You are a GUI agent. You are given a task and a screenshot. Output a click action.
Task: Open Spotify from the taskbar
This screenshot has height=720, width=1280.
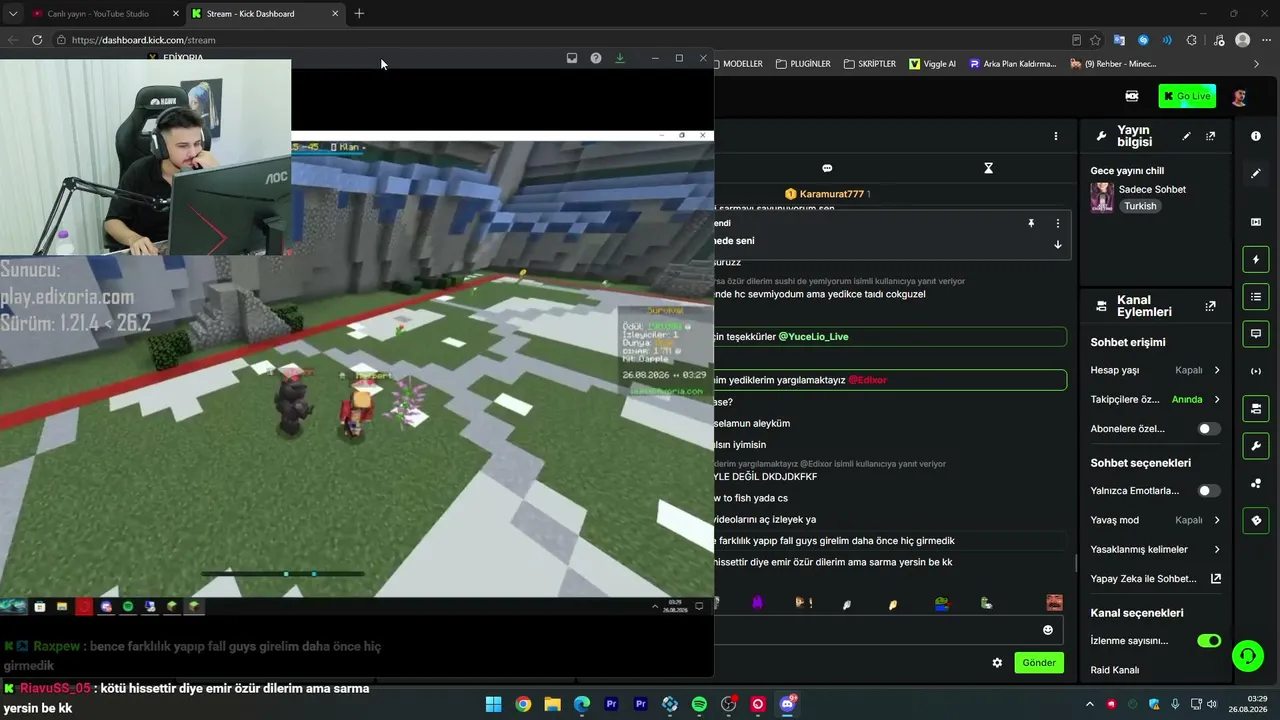(x=699, y=704)
